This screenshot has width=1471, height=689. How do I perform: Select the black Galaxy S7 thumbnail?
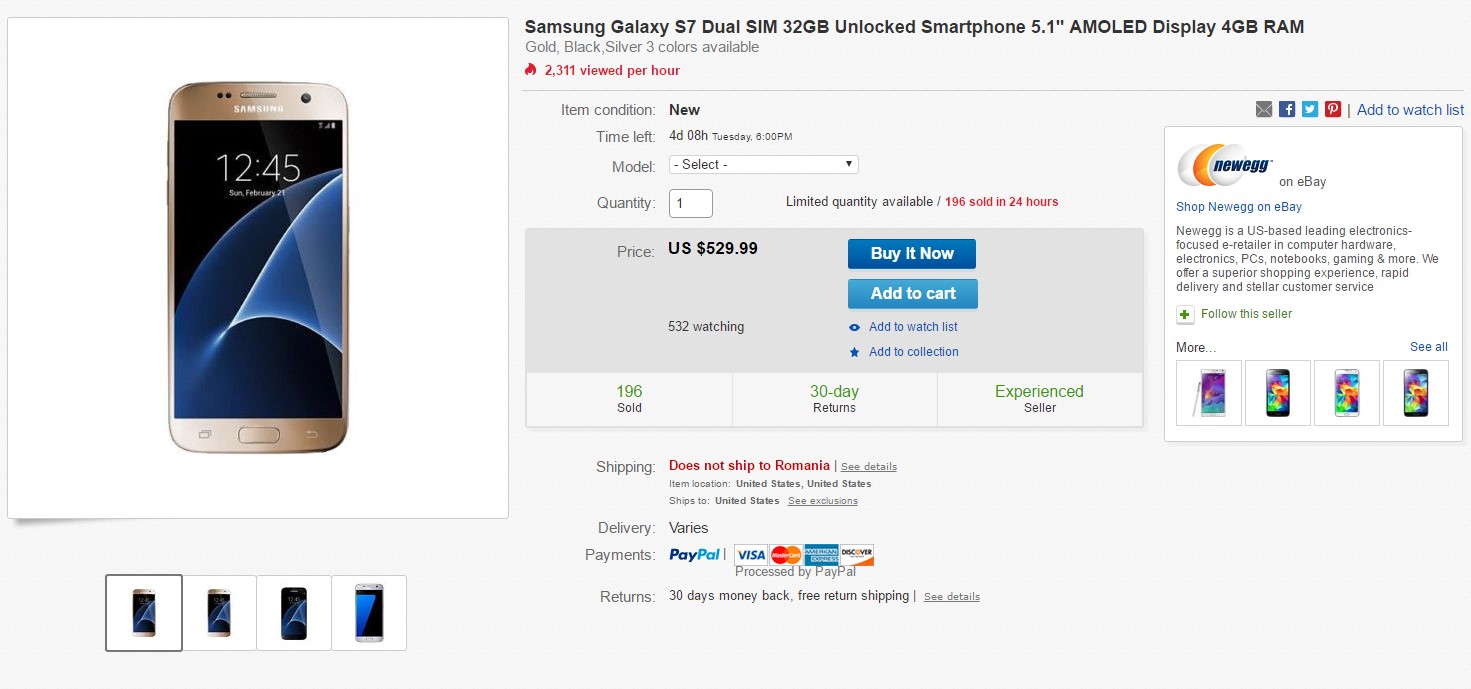(x=294, y=613)
